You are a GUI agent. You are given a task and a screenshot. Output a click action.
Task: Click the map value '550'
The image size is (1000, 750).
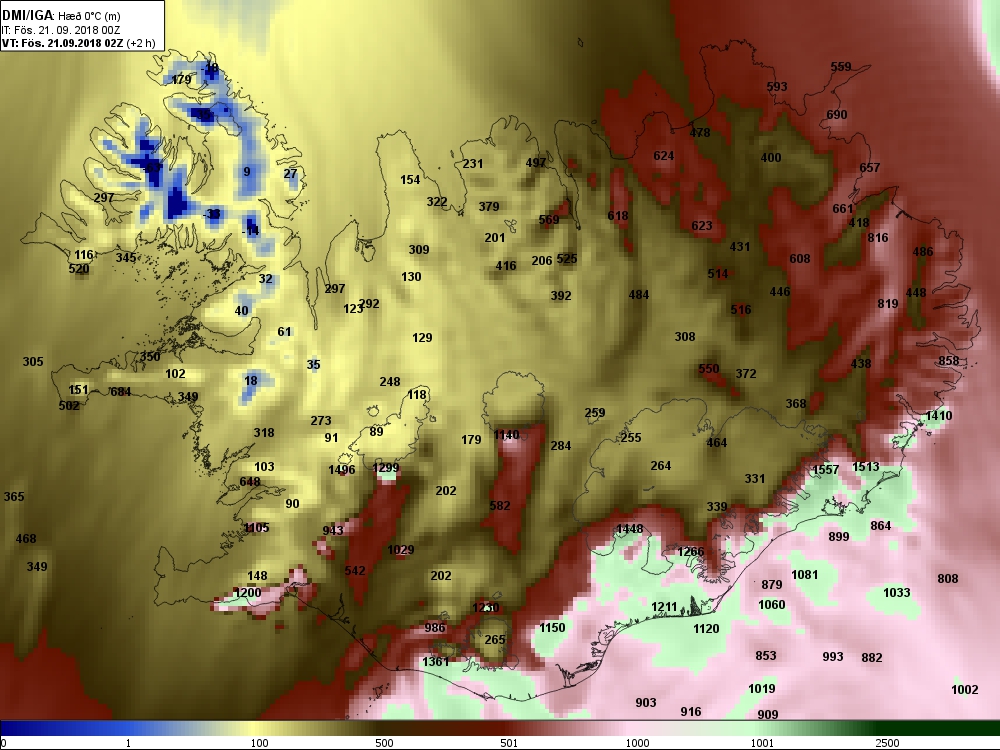709,369
